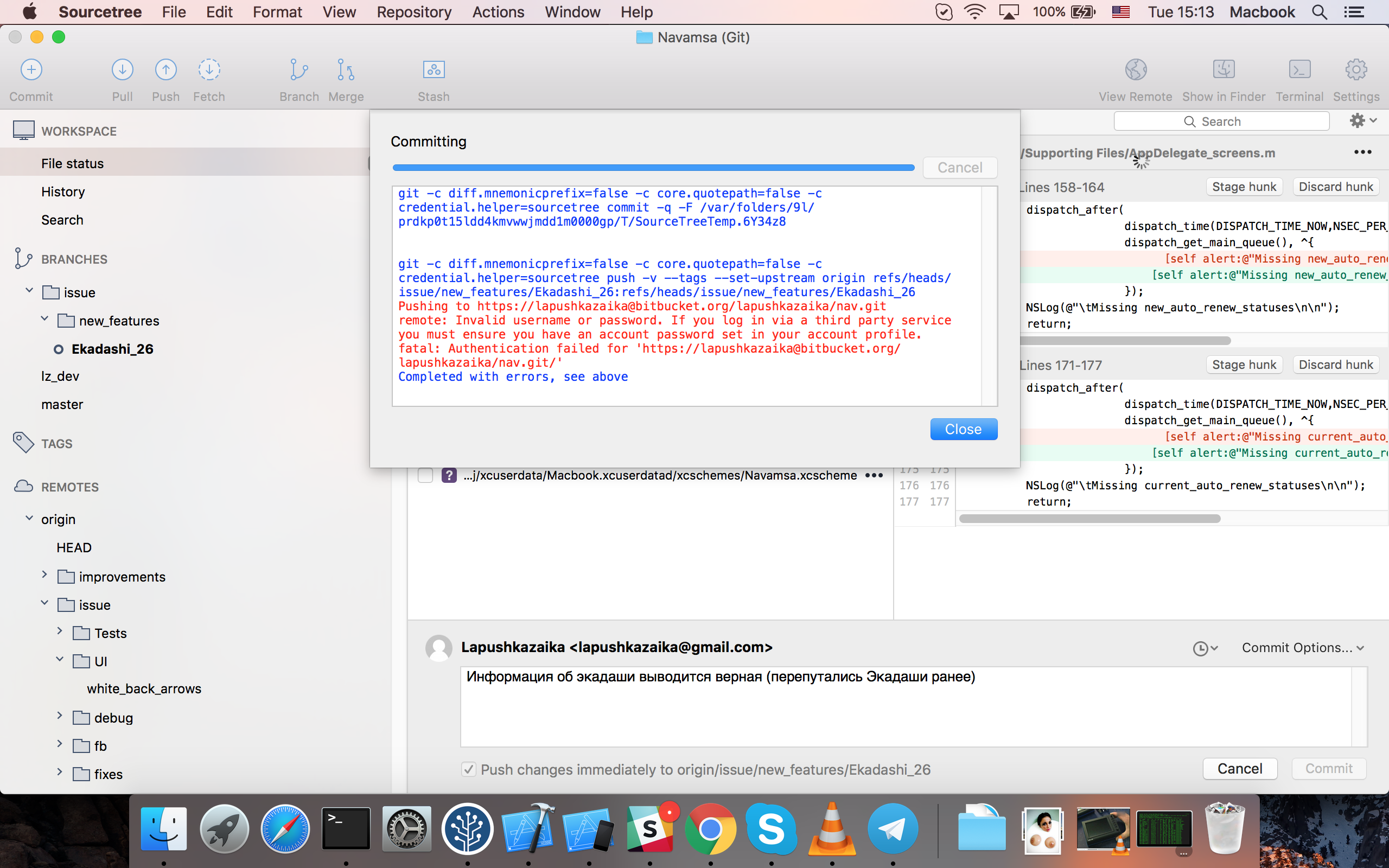Screen dimensions: 1389x868
Task: Toggle visibility of new_features branch
Action: [44, 321]
